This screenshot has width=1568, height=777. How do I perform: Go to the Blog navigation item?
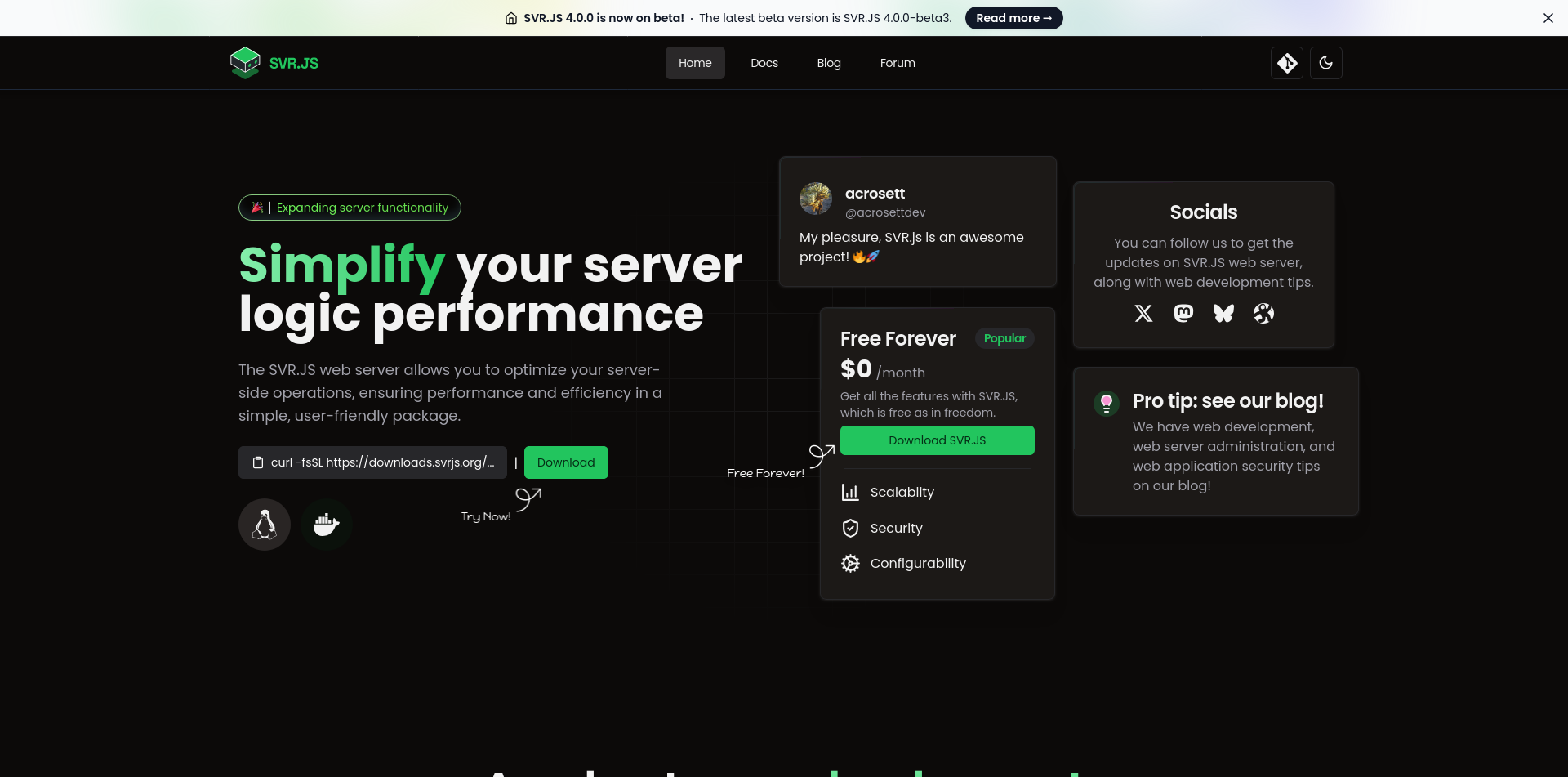(x=829, y=63)
